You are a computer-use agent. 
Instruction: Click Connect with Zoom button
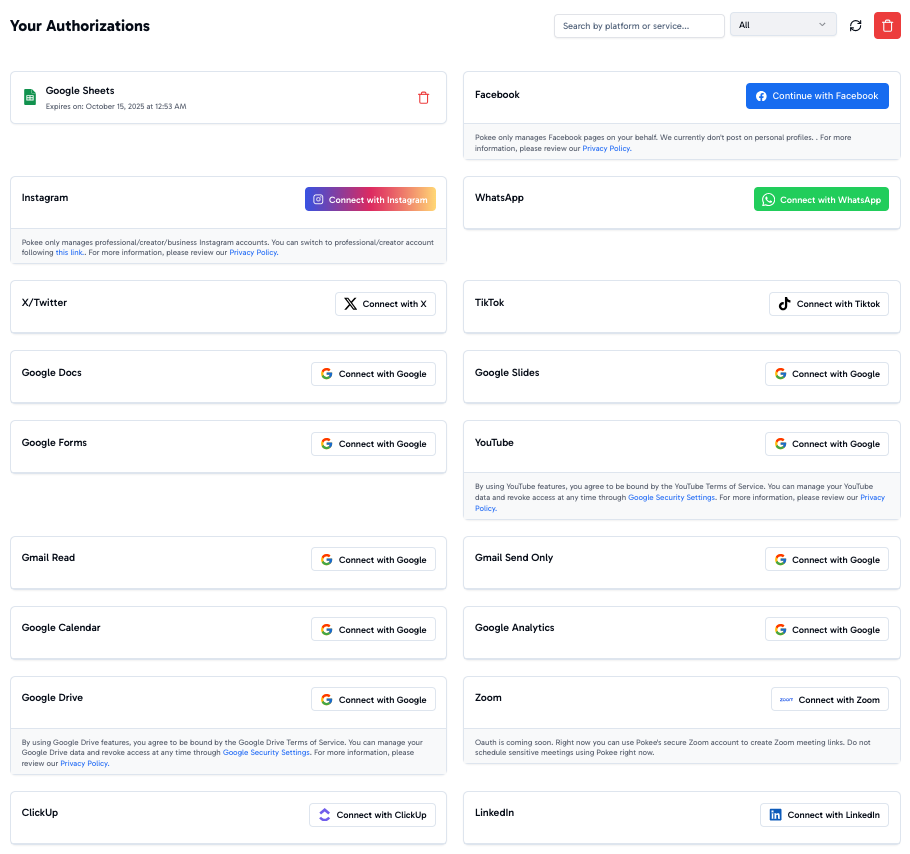tap(829, 700)
